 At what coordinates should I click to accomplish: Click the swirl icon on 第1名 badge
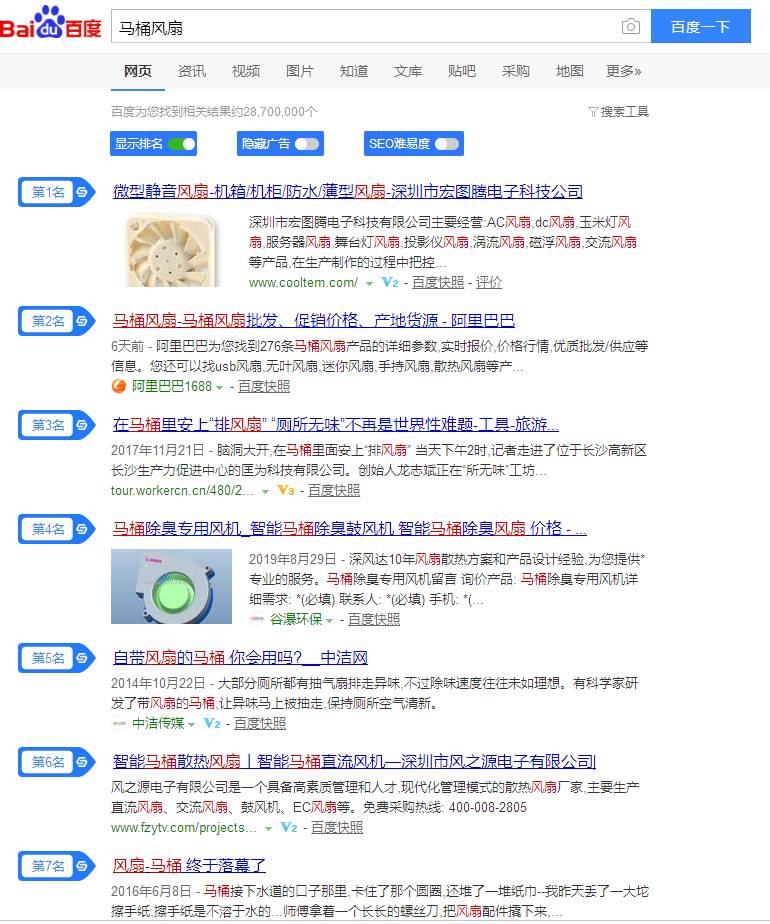tap(82, 192)
